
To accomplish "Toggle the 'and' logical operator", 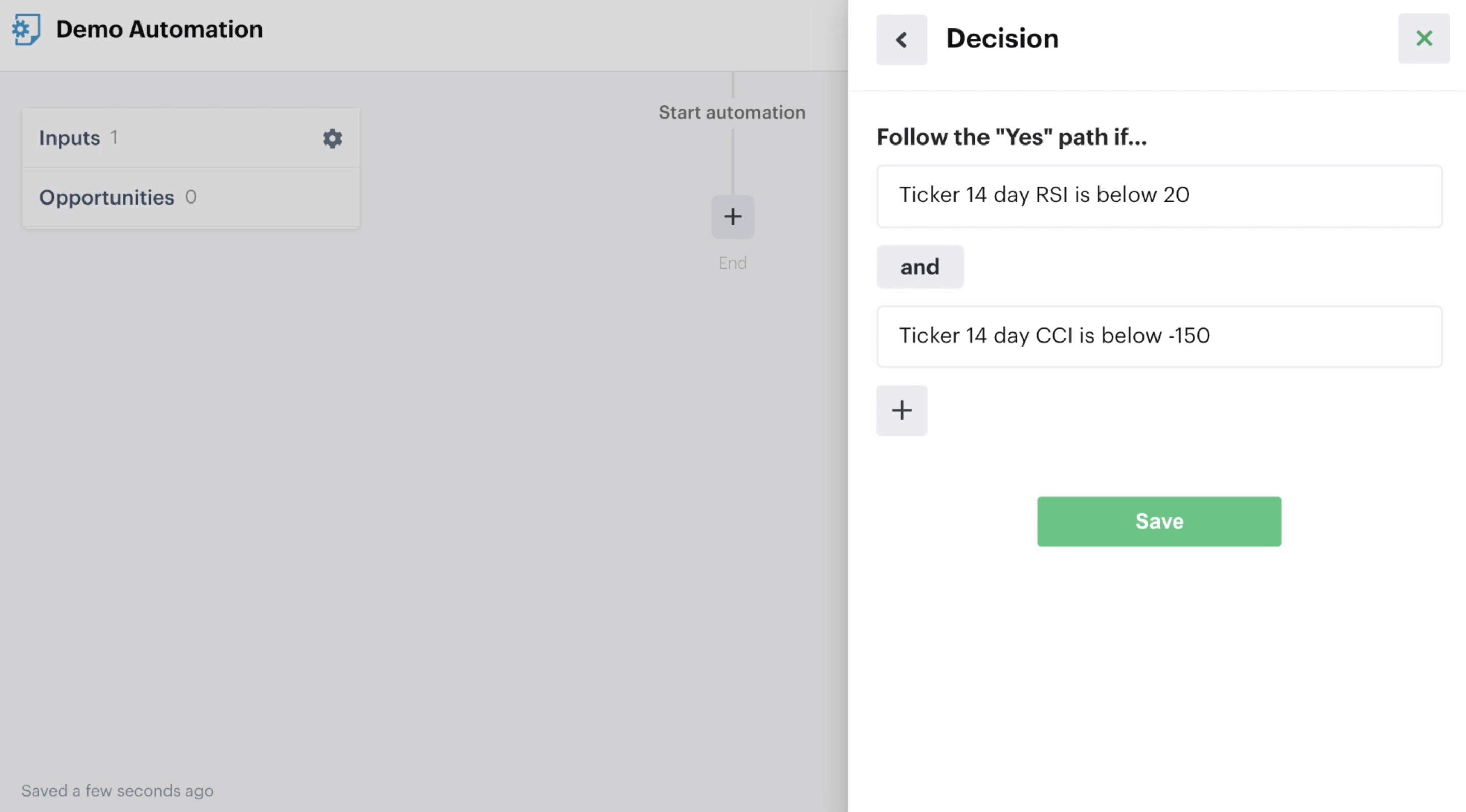I will [920, 267].
